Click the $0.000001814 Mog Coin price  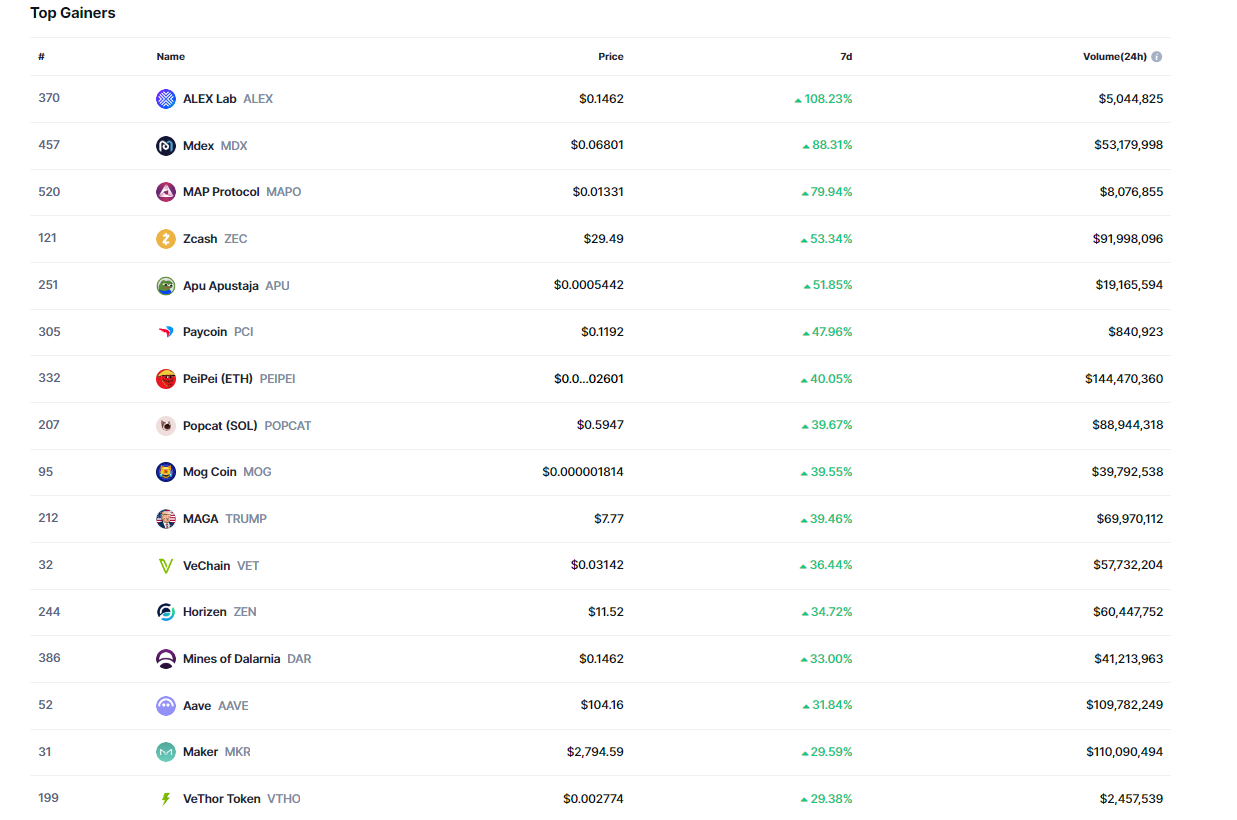pos(583,472)
